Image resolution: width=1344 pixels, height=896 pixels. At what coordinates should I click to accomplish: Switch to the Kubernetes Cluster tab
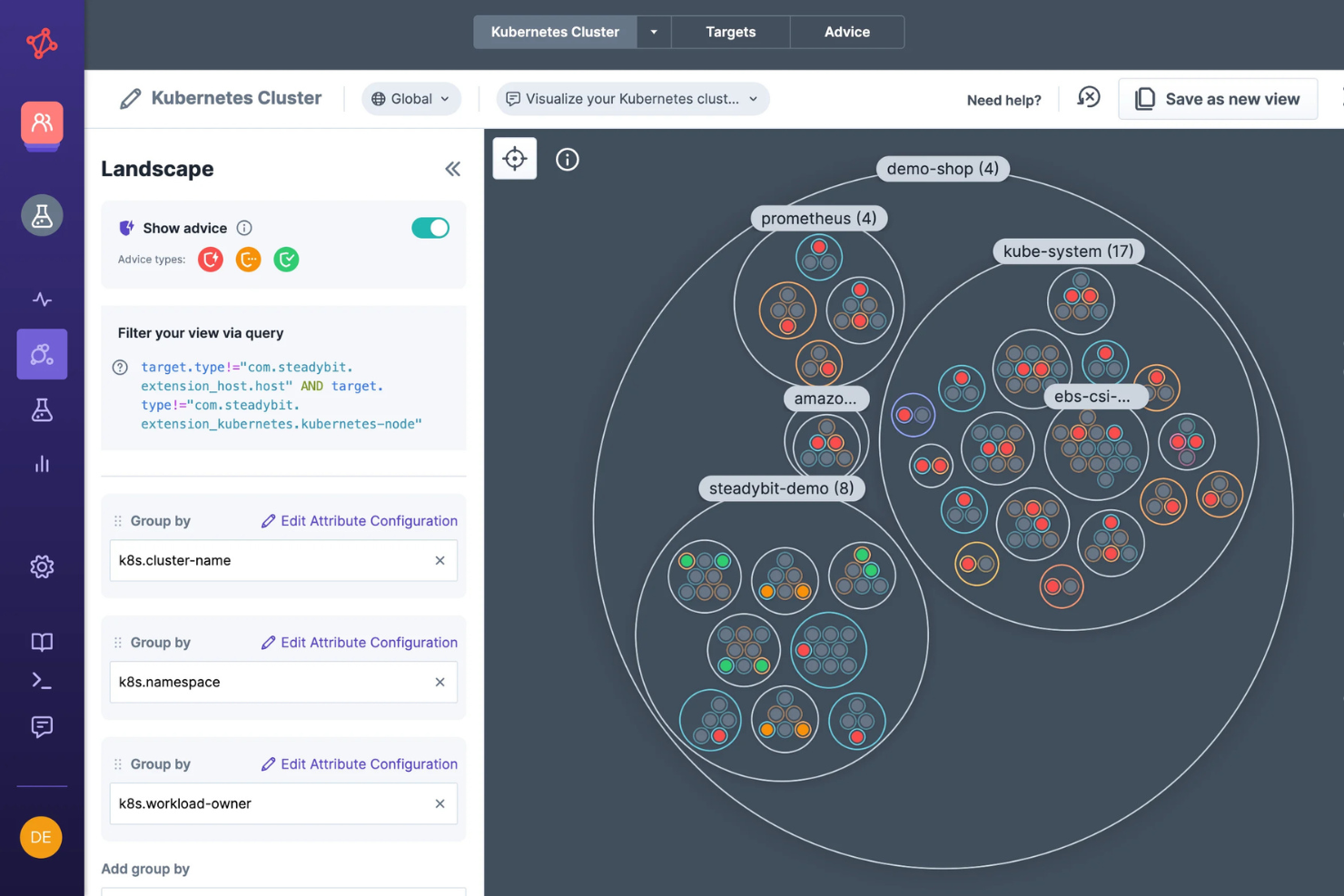point(555,32)
